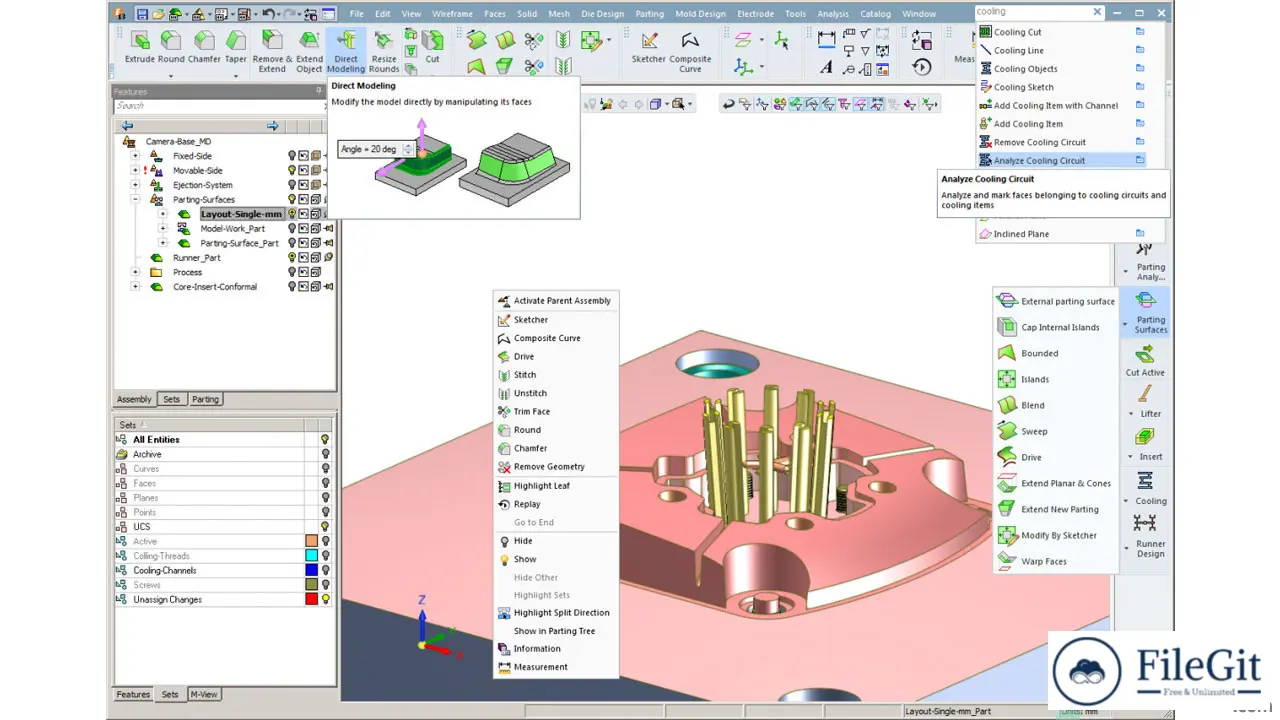Viewport: 1280px width, 720px height.
Task: Click the Unassign Changes red swatch
Action: 311,599
